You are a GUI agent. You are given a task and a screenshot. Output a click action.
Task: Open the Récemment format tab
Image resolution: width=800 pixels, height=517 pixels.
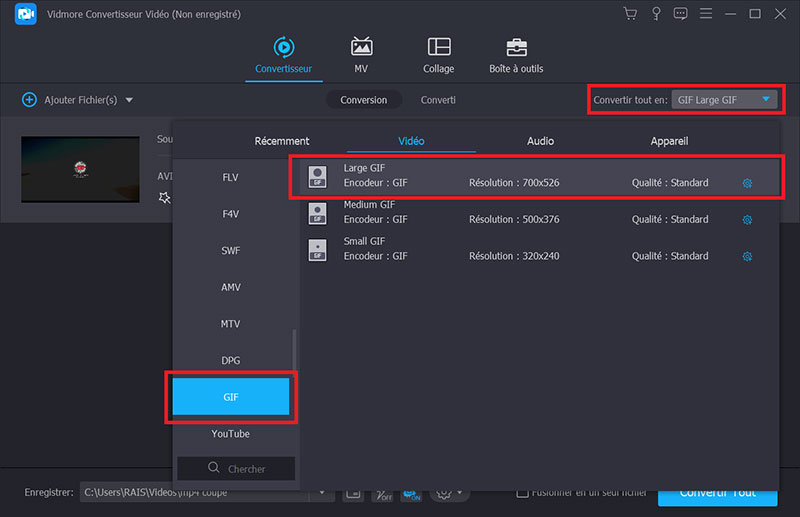[282, 141]
